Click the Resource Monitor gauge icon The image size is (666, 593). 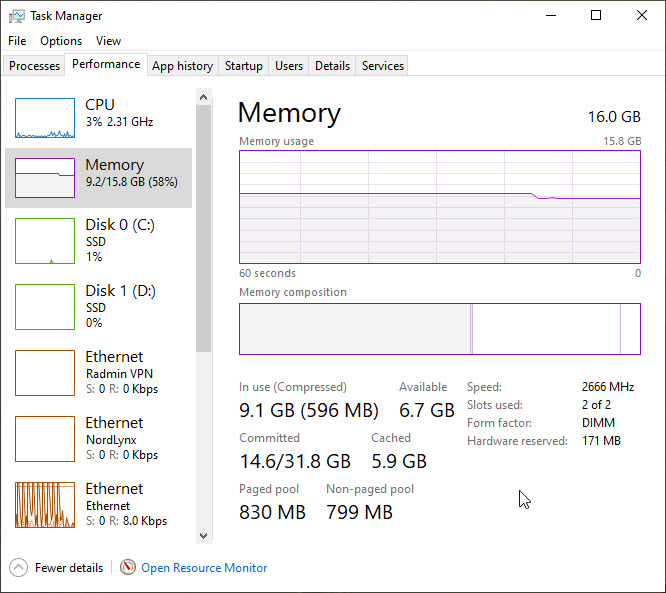[x=127, y=567]
